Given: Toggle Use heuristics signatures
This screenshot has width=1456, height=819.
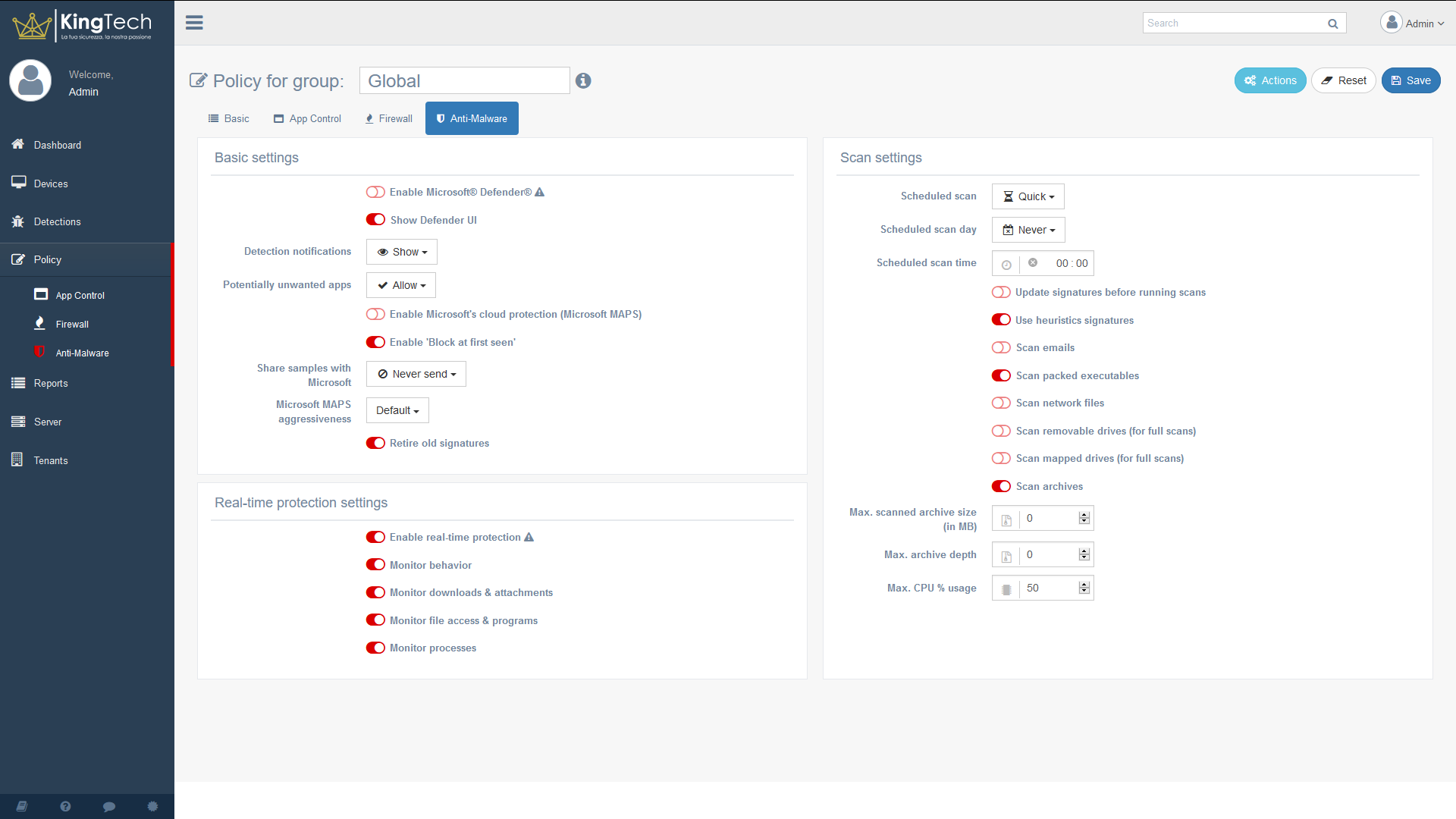Looking at the screenshot, I should [1001, 320].
